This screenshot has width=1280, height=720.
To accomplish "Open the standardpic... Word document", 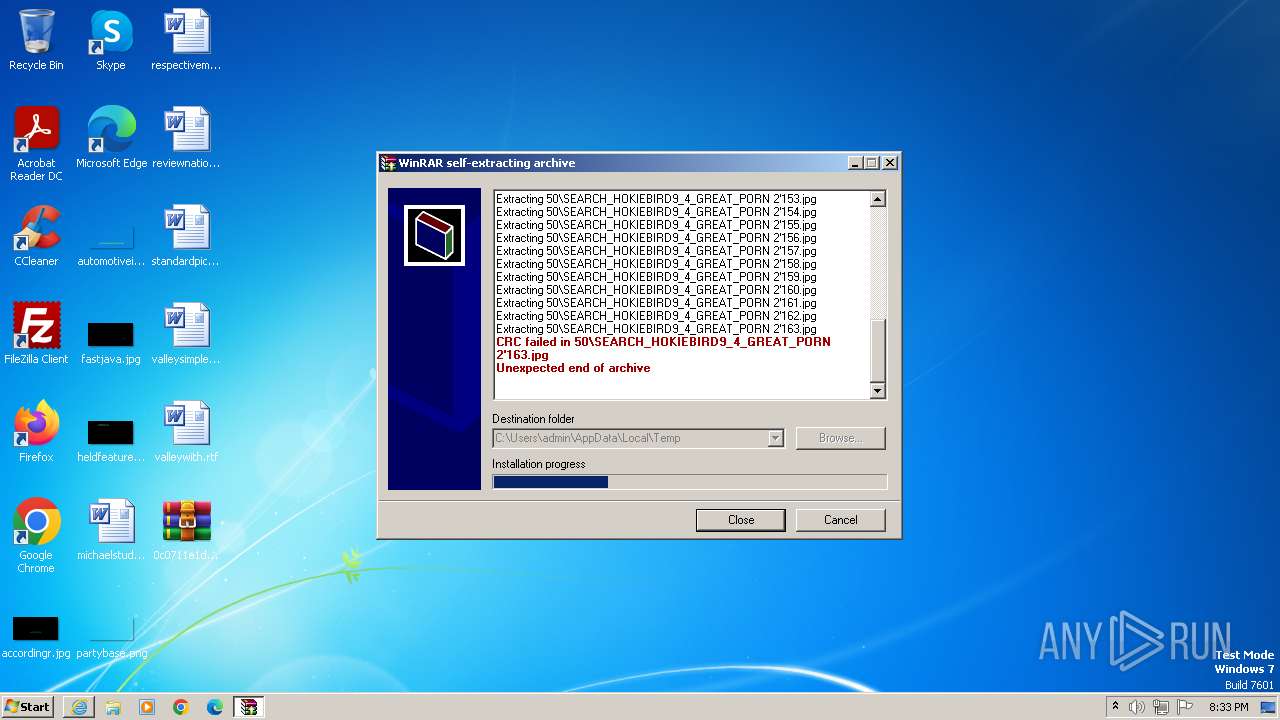I will (186, 236).
